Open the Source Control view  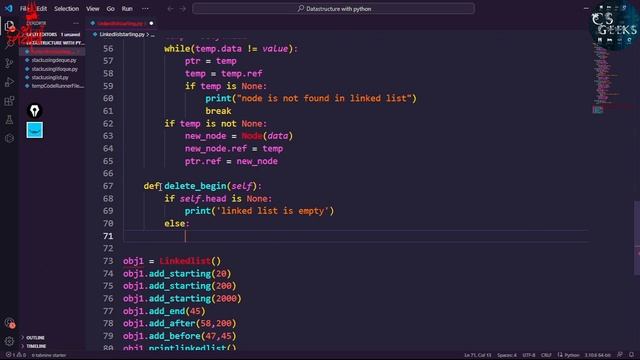(x=9, y=63)
